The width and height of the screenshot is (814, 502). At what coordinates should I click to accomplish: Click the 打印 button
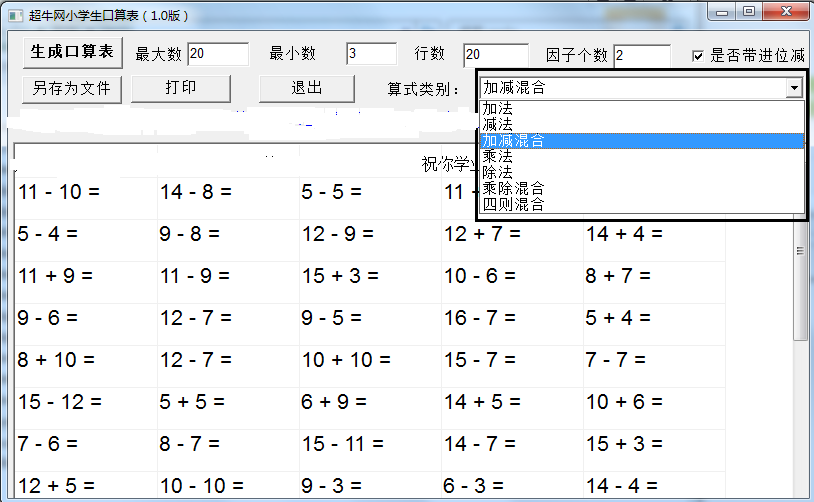[x=181, y=88]
